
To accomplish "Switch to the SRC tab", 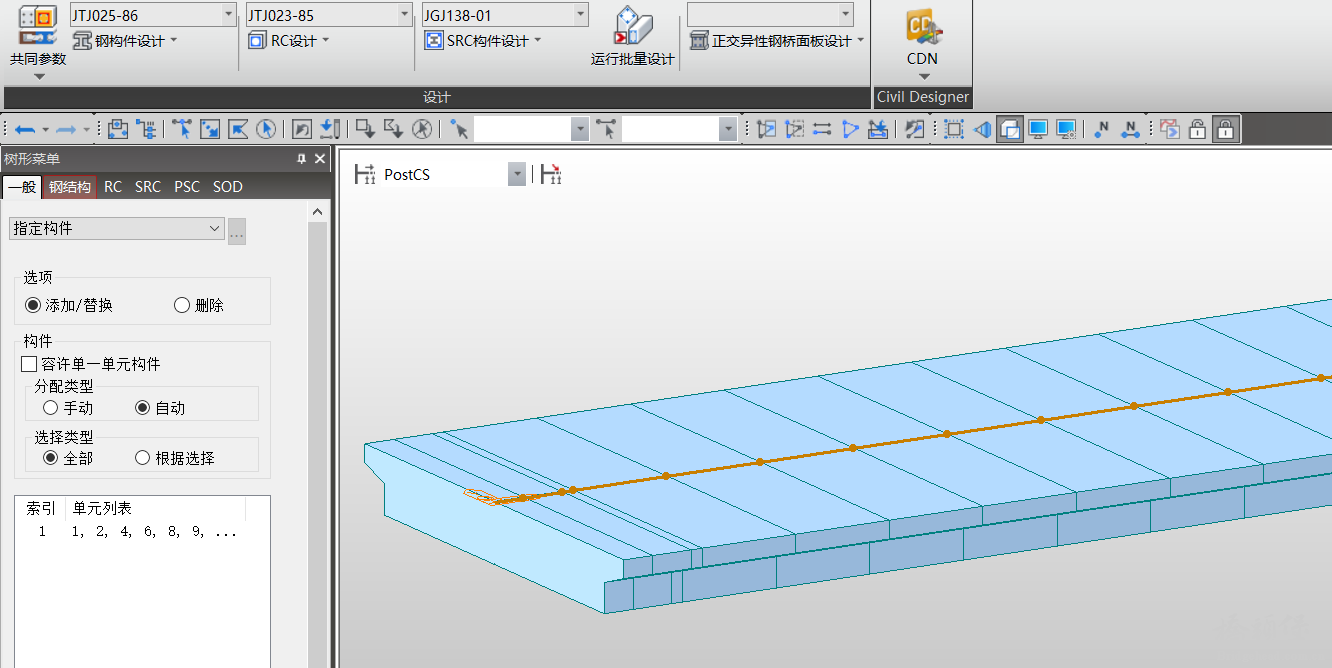I will [x=148, y=187].
